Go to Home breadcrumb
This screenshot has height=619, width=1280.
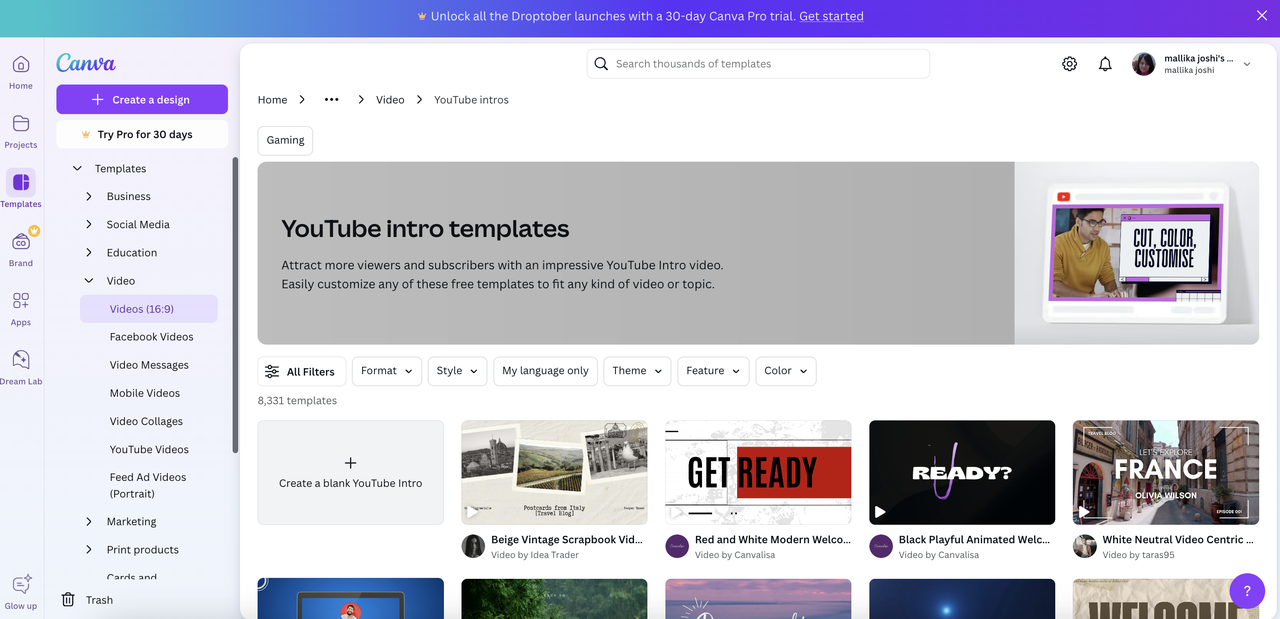coord(272,100)
